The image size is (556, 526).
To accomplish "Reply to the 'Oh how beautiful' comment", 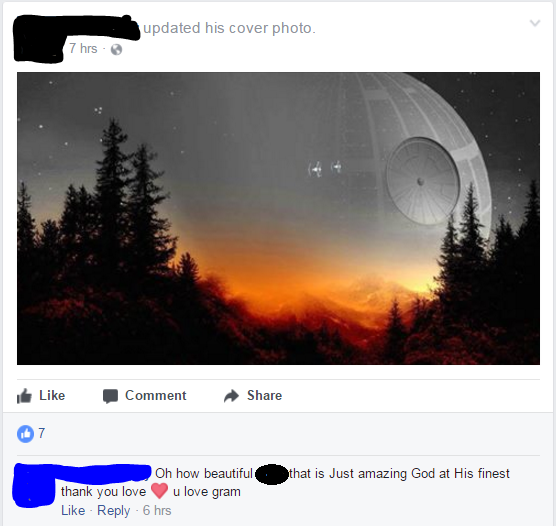I will pyautogui.click(x=113, y=510).
